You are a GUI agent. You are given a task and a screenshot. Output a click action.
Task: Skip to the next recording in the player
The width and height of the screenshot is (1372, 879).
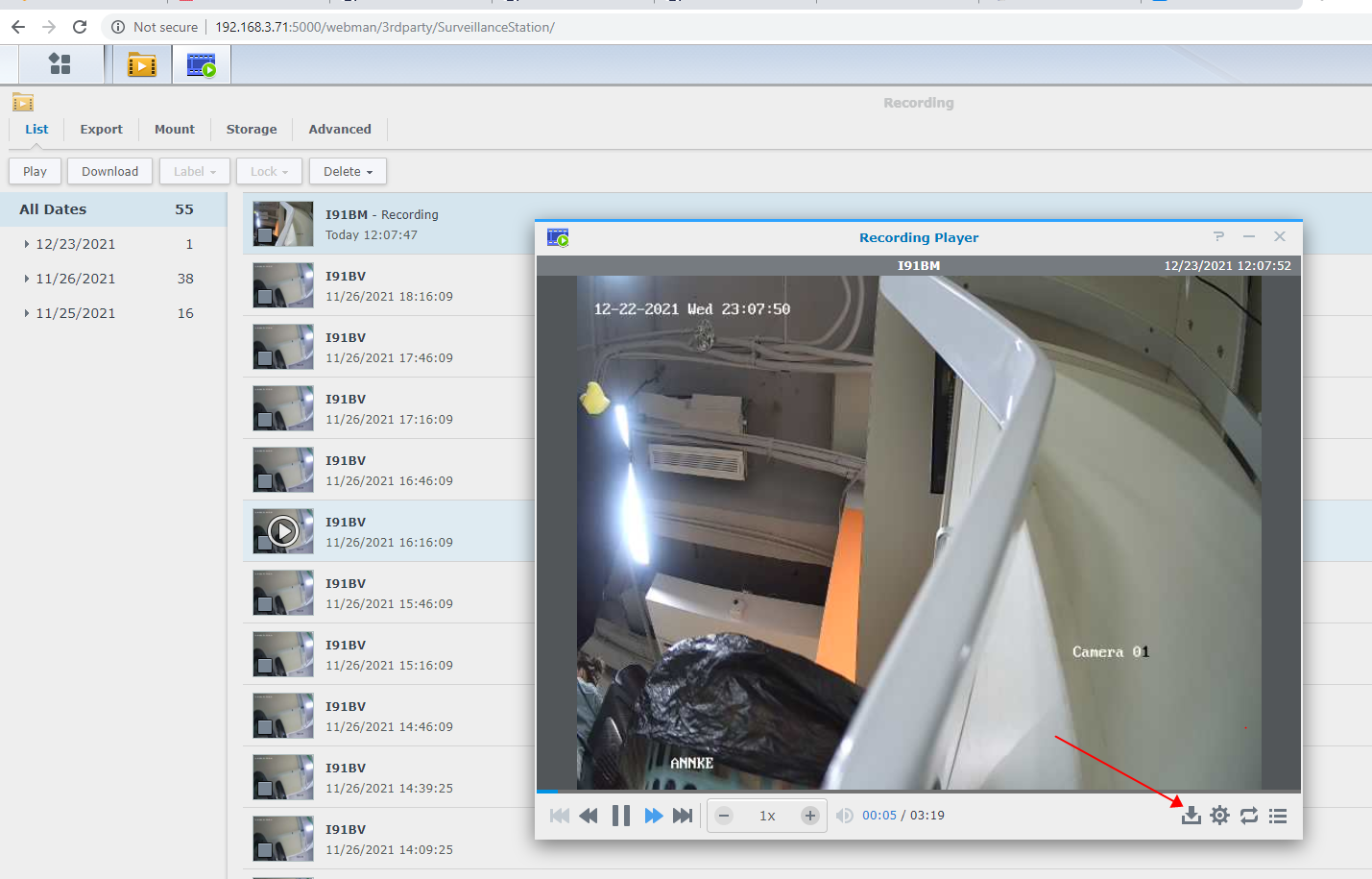683,816
